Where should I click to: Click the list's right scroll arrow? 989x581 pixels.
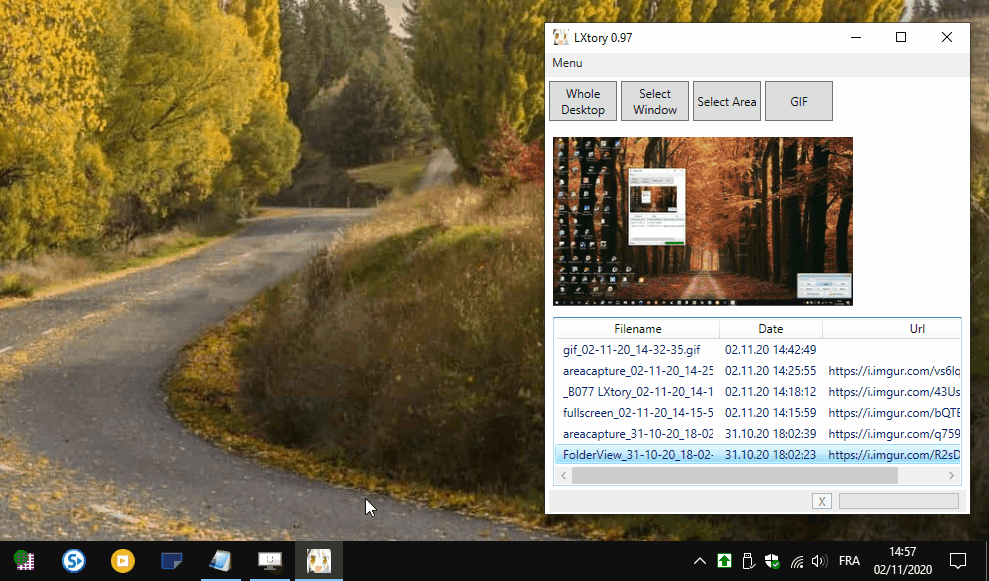click(x=952, y=476)
